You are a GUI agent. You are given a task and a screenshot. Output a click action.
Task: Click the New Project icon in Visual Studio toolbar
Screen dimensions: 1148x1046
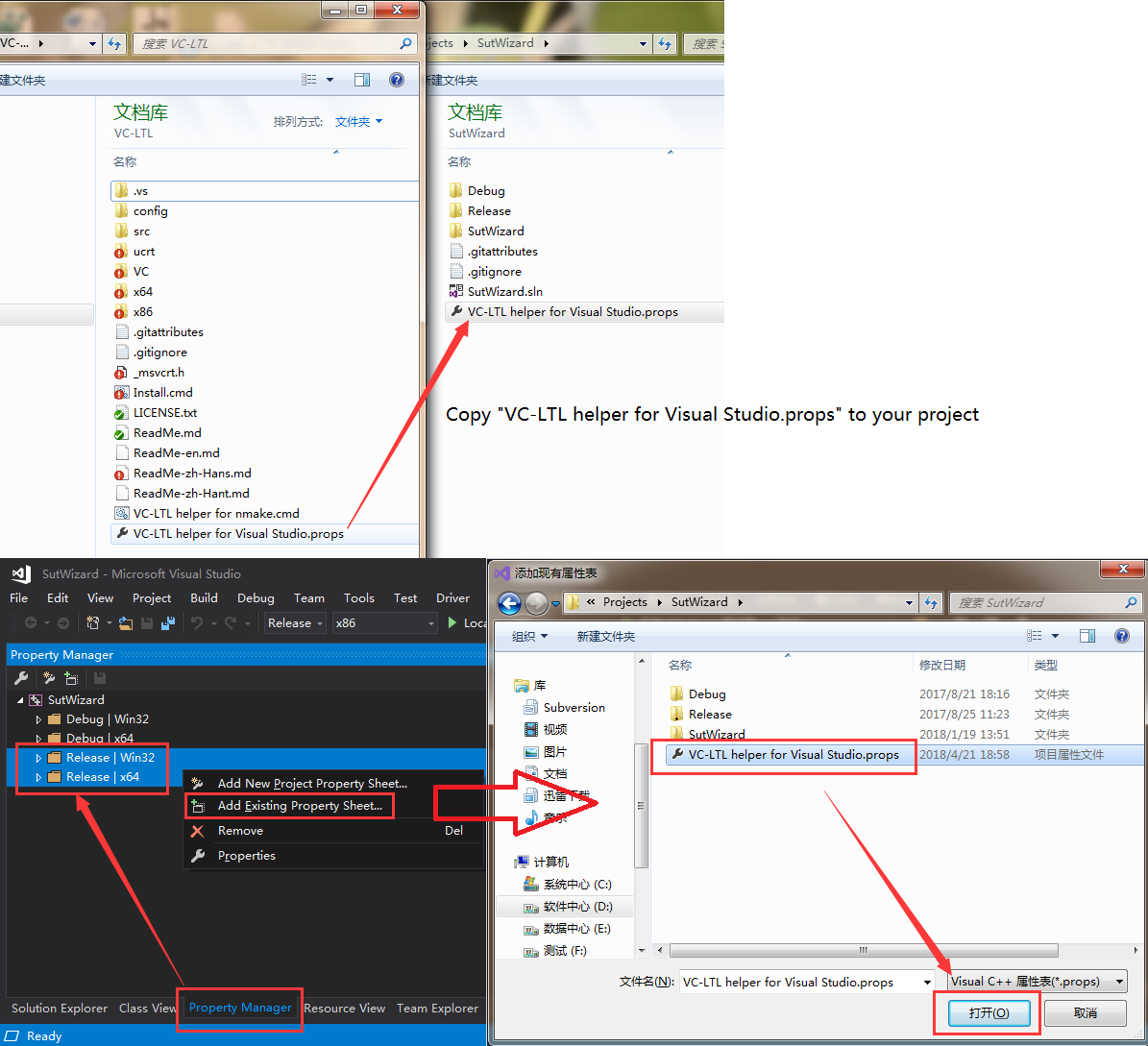93,623
